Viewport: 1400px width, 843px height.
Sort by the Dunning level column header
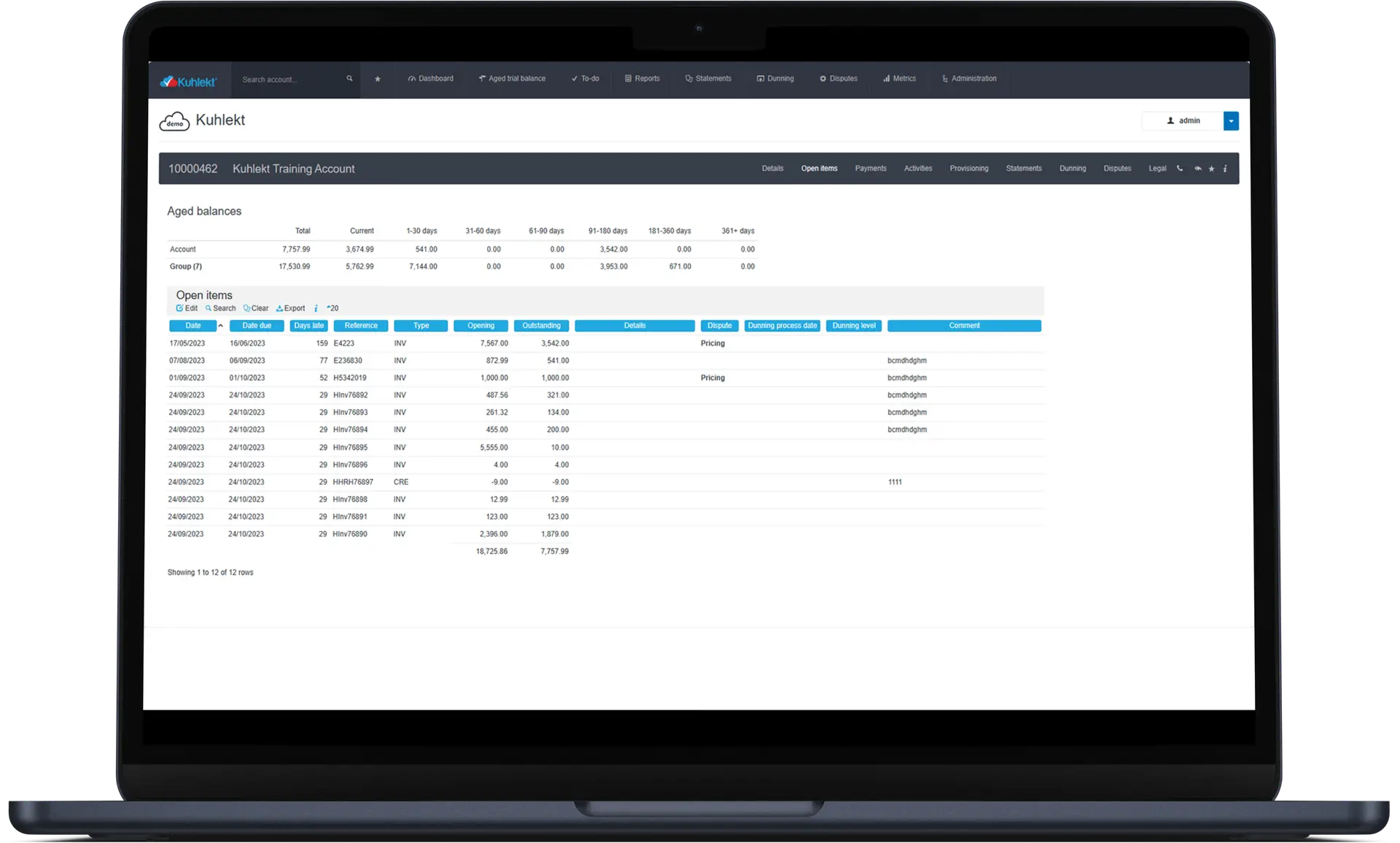[854, 326]
